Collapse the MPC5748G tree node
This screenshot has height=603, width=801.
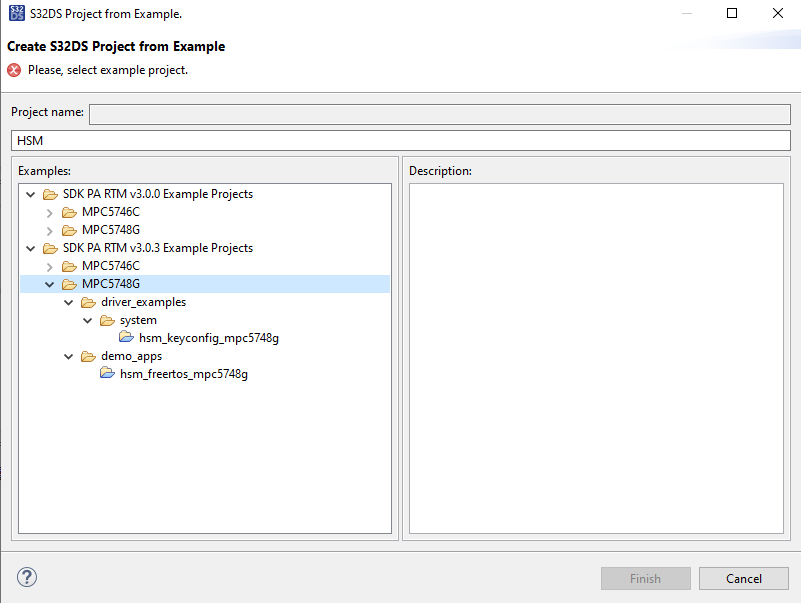pos(49,283)
